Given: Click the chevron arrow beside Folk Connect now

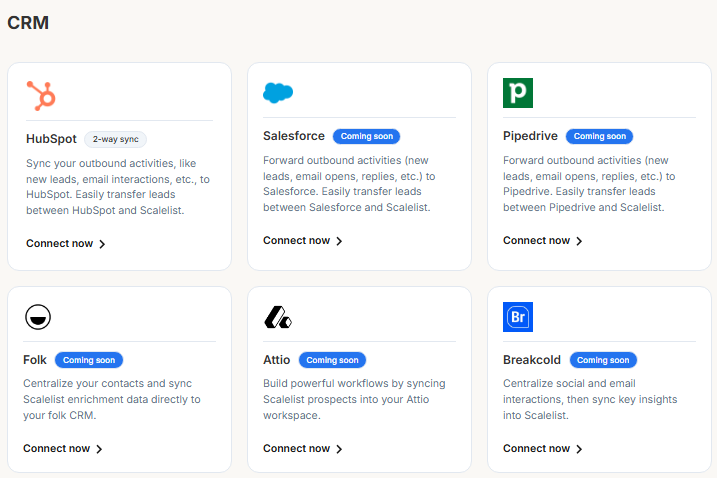Looking at the screenshot, I should [100, 449].
